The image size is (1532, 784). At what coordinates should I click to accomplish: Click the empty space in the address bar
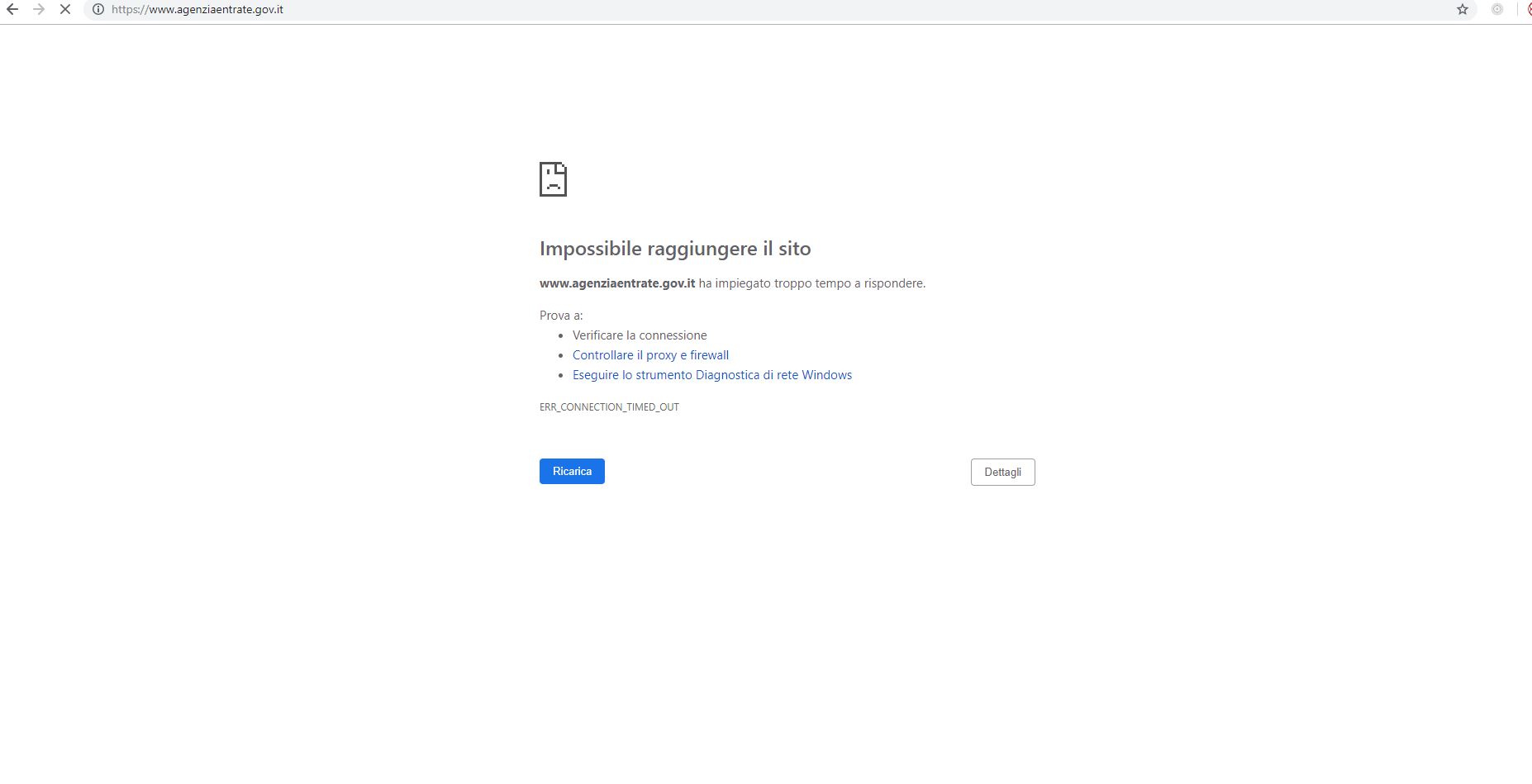tap(826, 10)
